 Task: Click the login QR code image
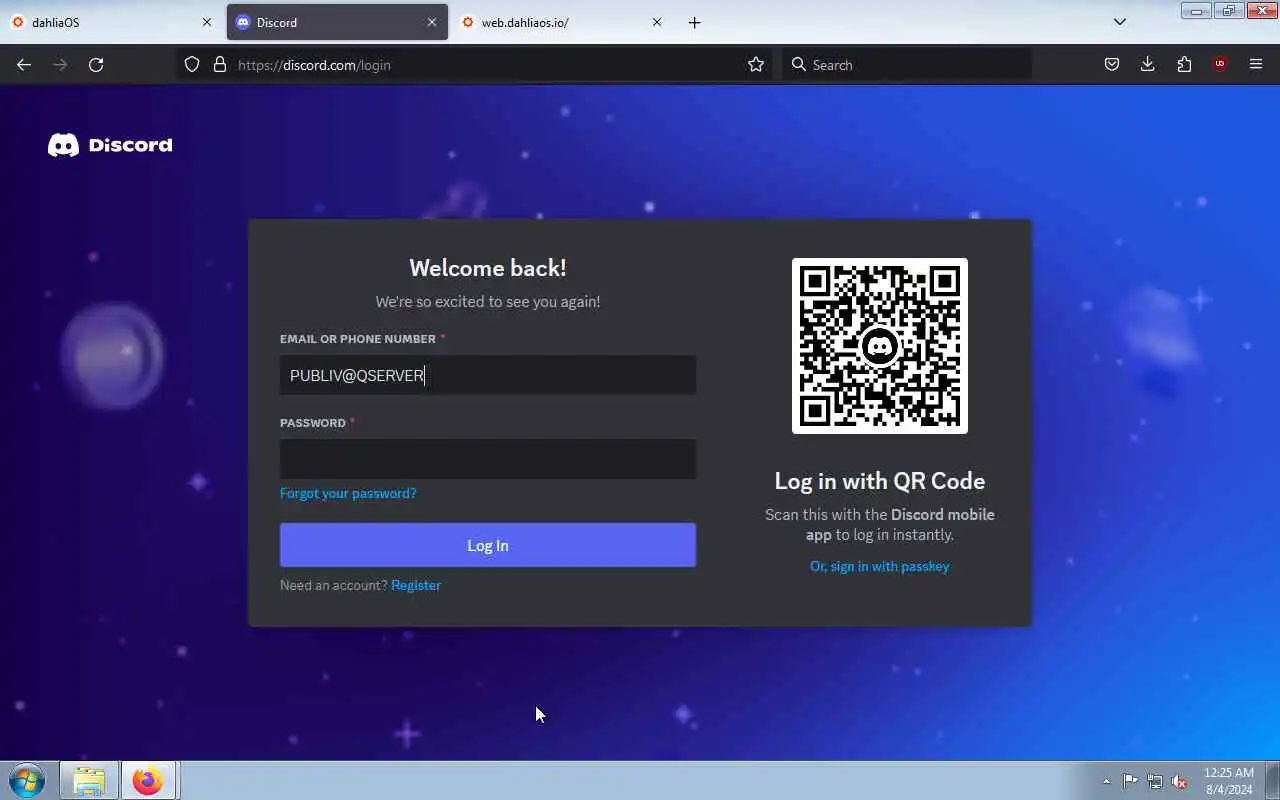point(880,346)
